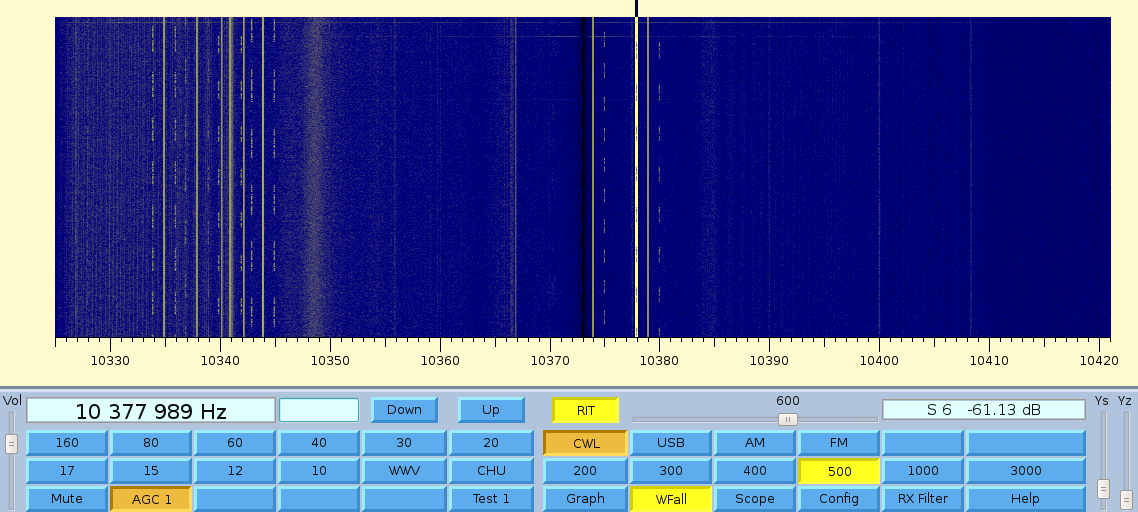Set the filter bandwidth to 300
Screen dimensions: 1138x512
(671, 471)
